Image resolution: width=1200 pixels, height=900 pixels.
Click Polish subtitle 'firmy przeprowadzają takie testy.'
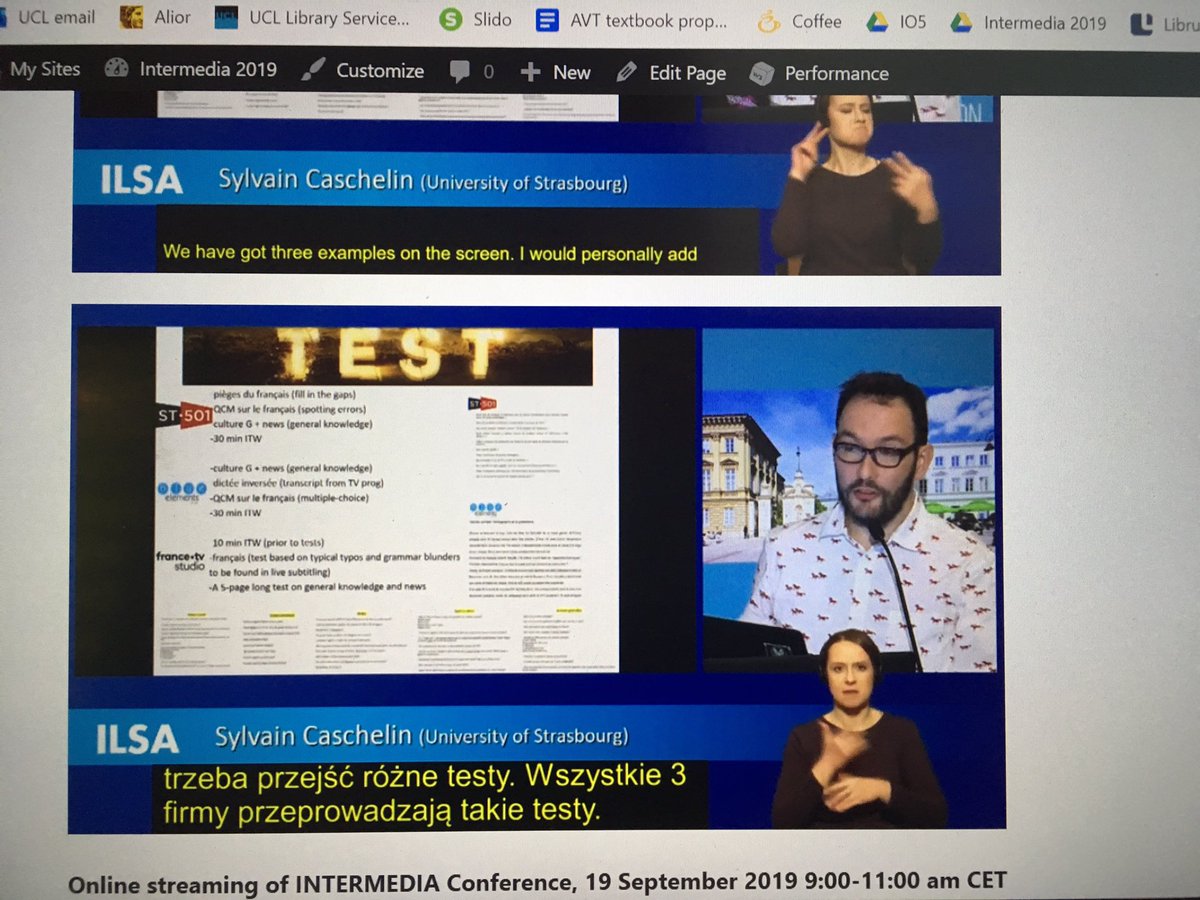coord(381,809)
